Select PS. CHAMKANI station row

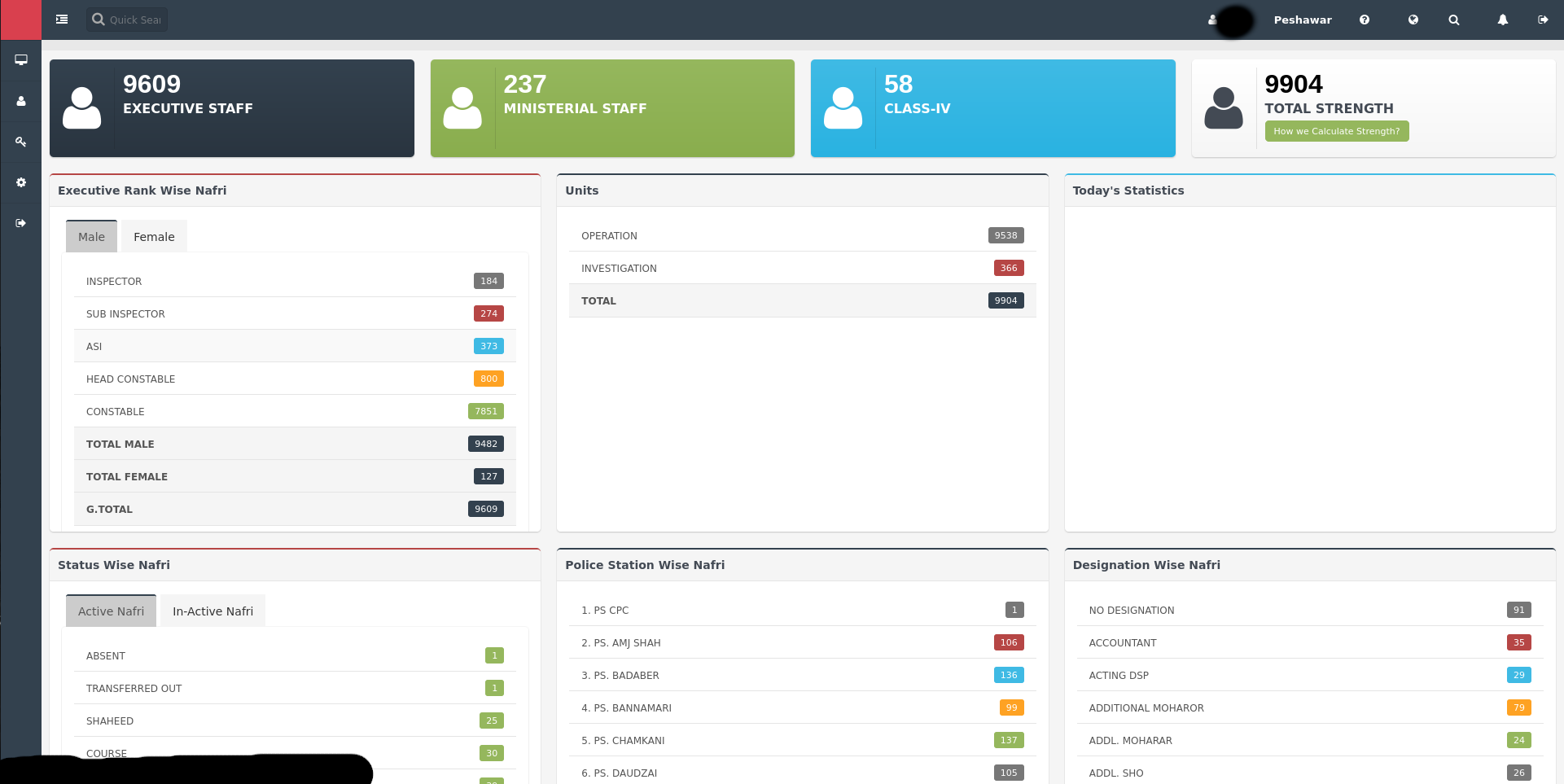(802, 740)
